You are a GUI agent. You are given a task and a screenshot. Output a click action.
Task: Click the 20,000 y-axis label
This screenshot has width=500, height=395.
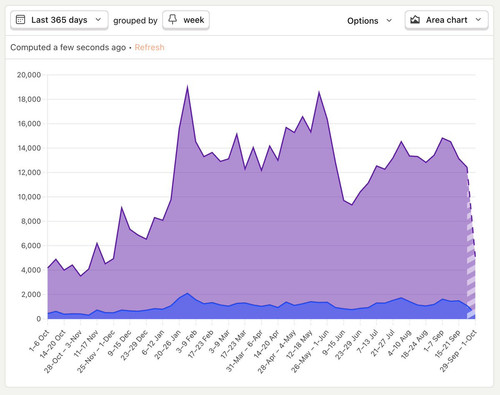(29, 75)
